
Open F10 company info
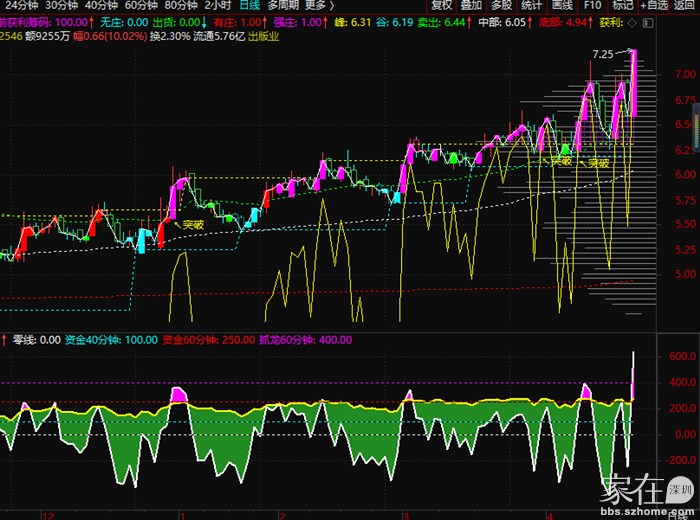coord(593,5)
